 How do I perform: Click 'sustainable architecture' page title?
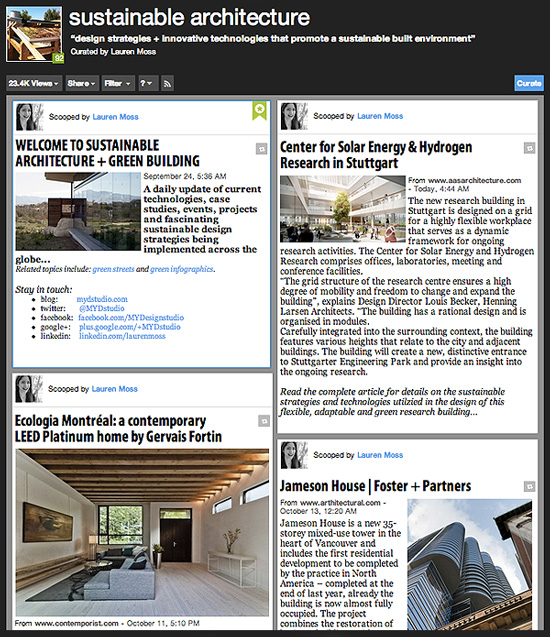[x=189, y=18]
